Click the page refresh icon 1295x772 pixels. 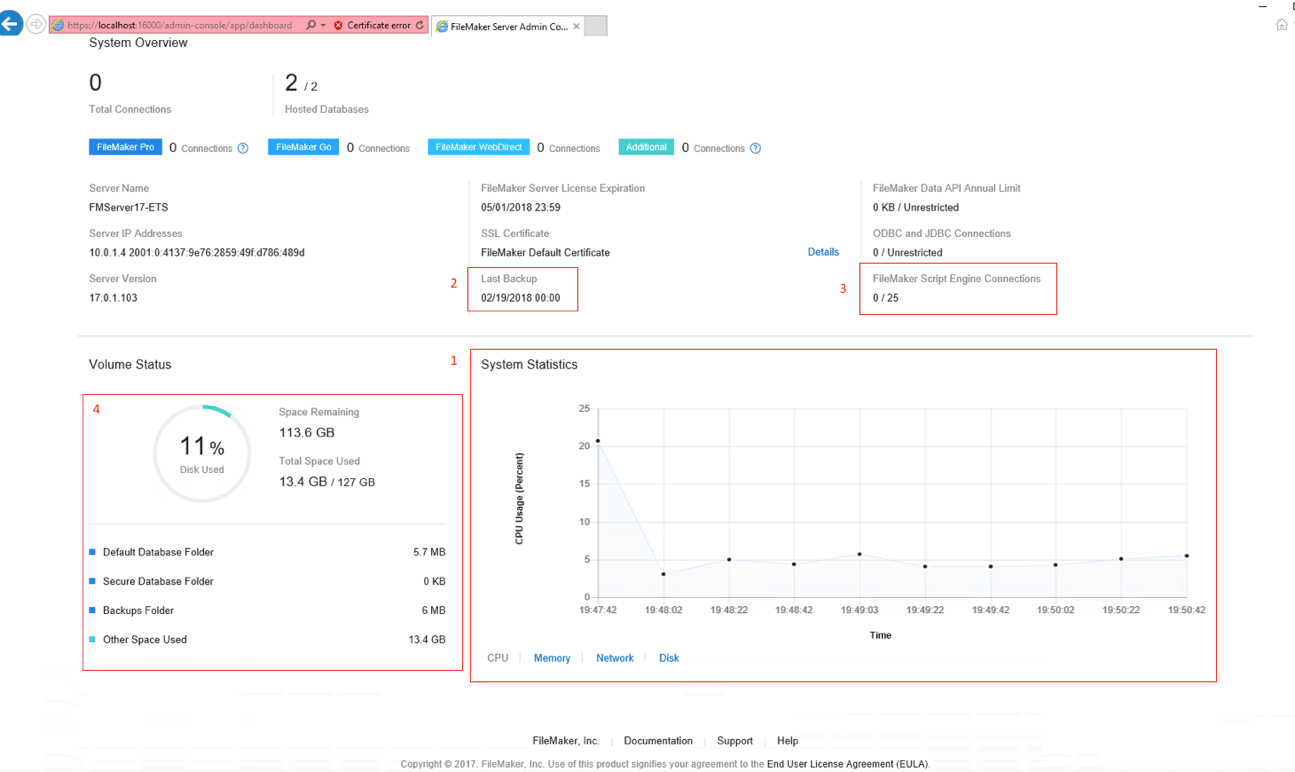tap(420, 25)
